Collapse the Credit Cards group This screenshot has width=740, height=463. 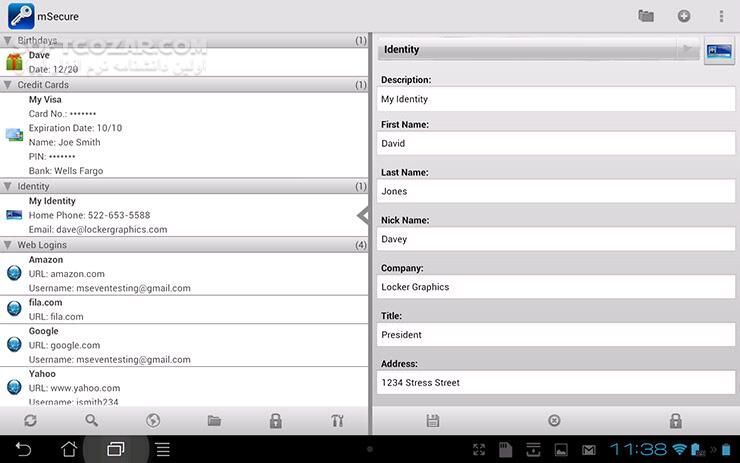(x=8, y=86)
